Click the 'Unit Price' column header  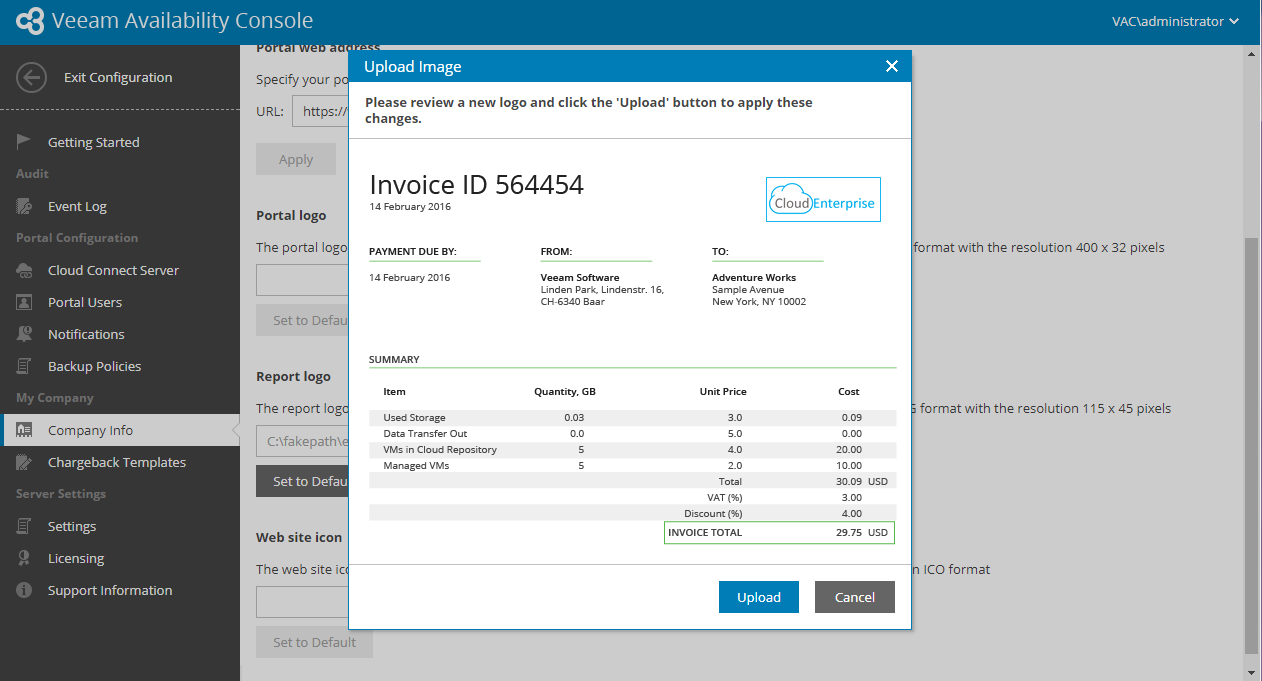coord(723,391)
